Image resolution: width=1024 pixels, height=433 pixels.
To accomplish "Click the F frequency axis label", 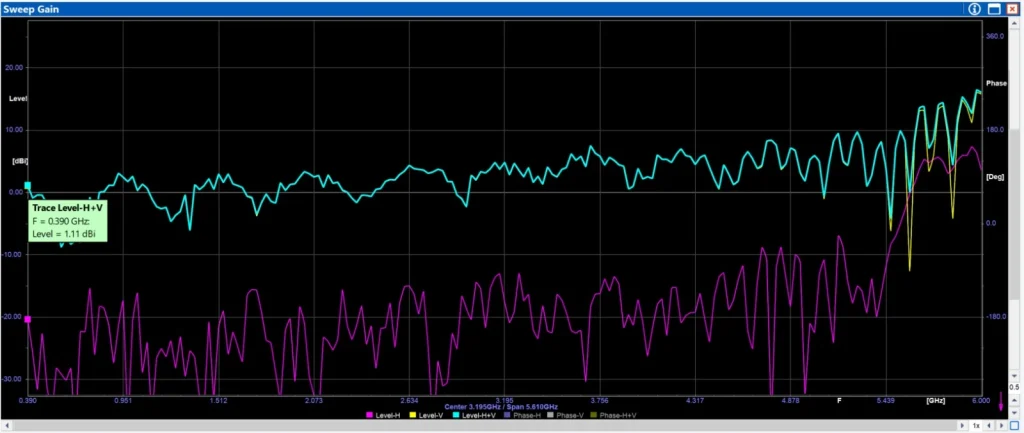I will point(840,400).
